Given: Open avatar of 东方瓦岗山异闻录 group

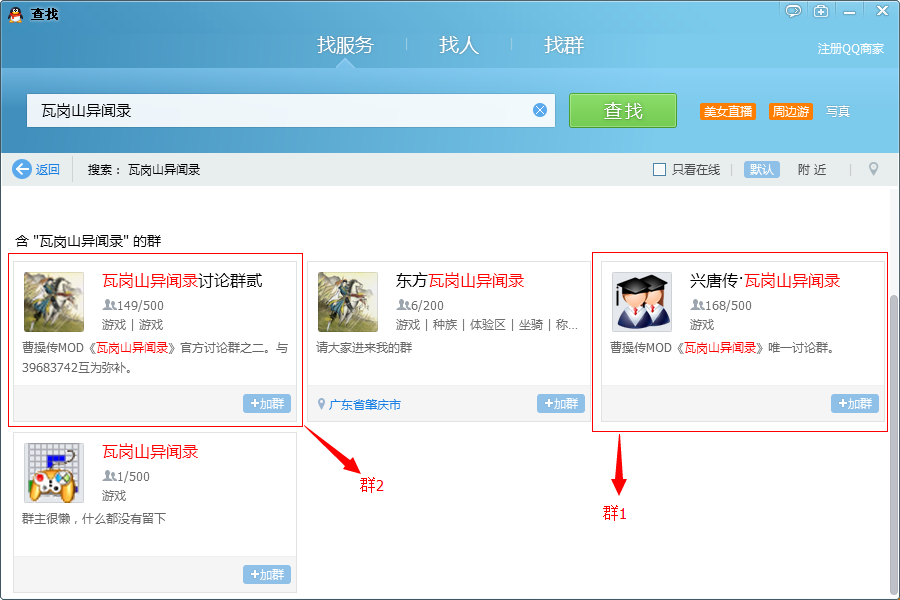Looking at the screenshot, I should [348, 302].
